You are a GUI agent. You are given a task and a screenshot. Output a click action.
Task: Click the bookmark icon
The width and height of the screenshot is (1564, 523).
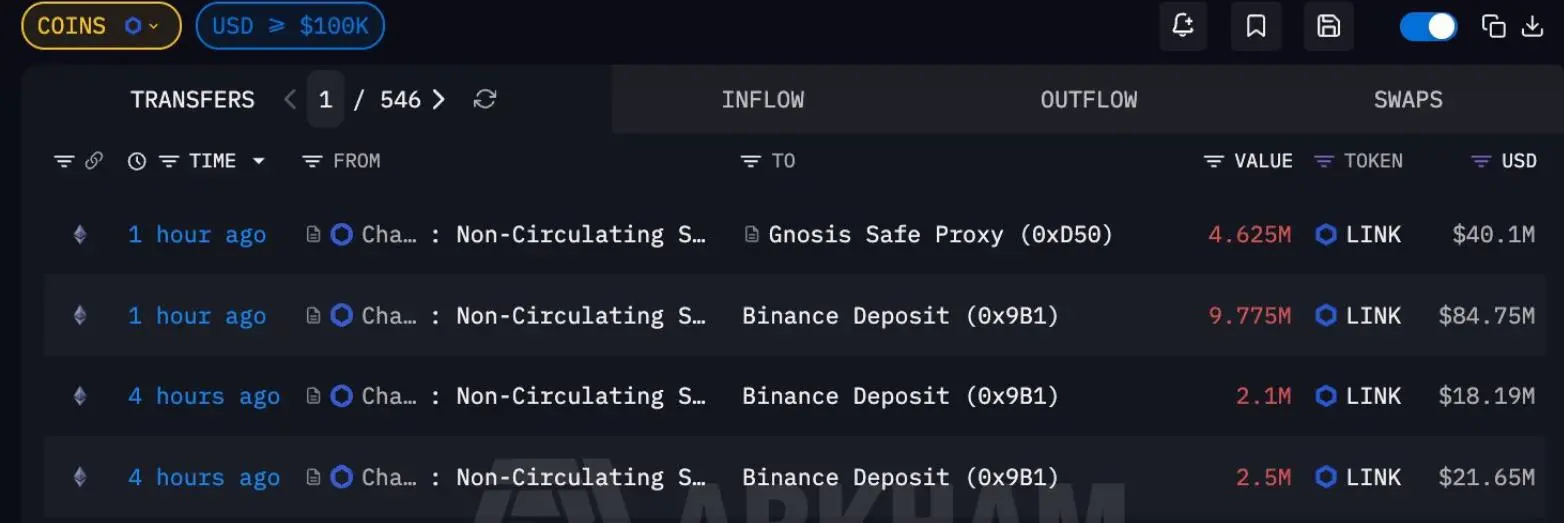(x=1256, y=27)
